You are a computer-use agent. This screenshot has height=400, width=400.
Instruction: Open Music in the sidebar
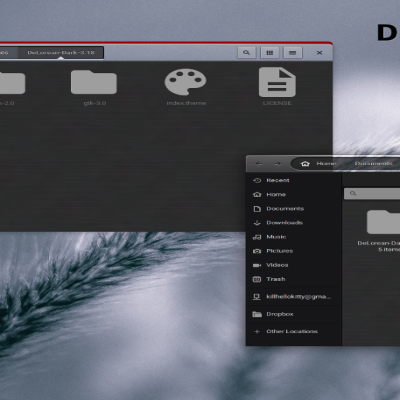click(x=294, y=237)
